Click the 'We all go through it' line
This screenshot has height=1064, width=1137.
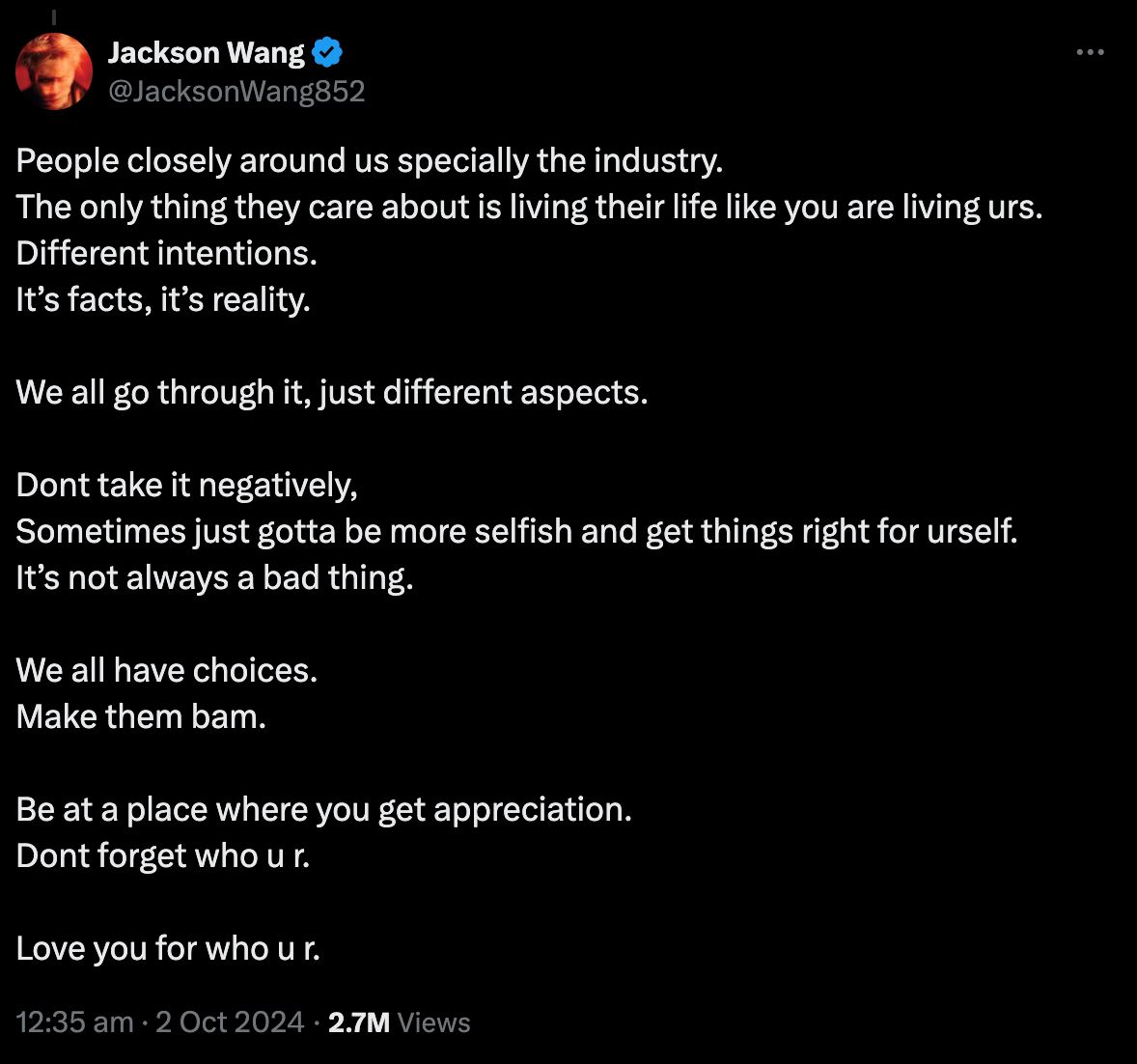[x=332, y=392]
